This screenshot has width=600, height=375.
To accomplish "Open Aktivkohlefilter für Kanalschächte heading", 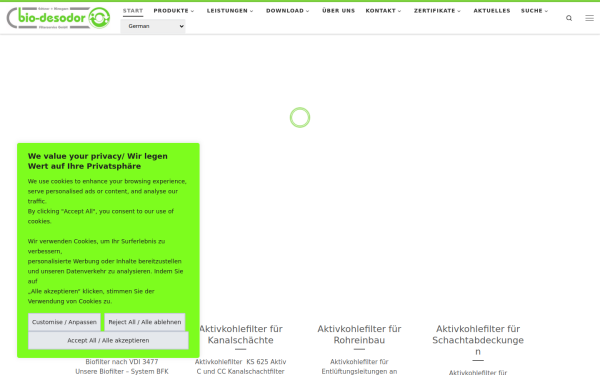I will pos(241,334).
